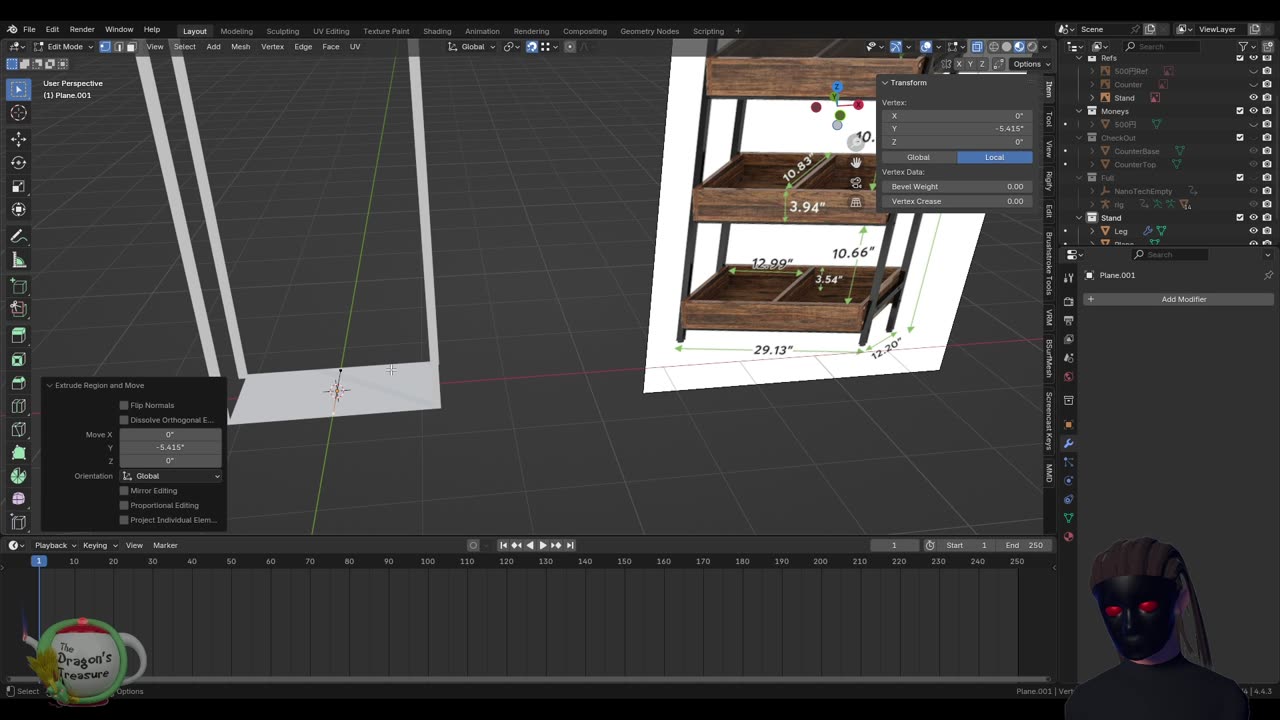Open the Playback dropdown in timeline
This screenshot has width=1280, height=720.
pyautogui.click(x=54, y=545)
